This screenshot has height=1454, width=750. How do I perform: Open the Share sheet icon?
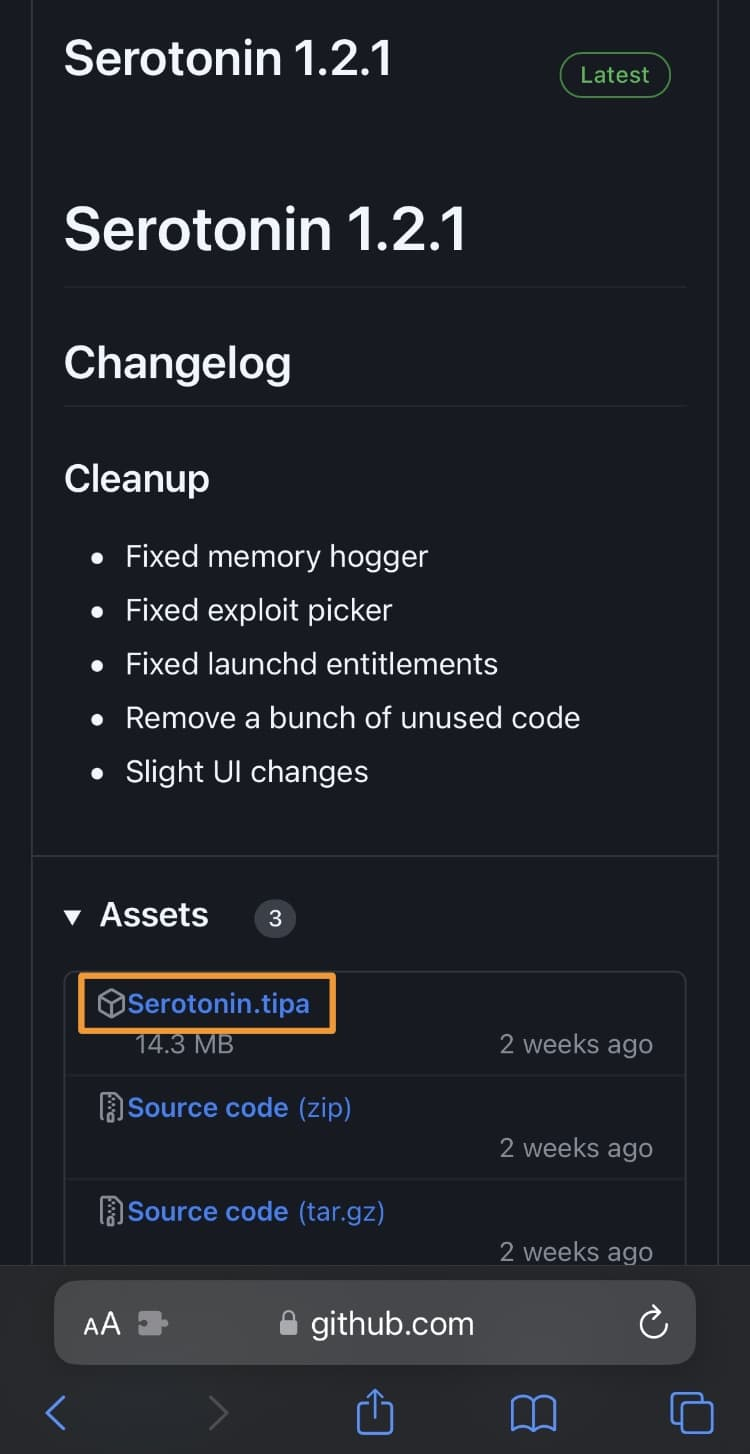(375, 1410)
